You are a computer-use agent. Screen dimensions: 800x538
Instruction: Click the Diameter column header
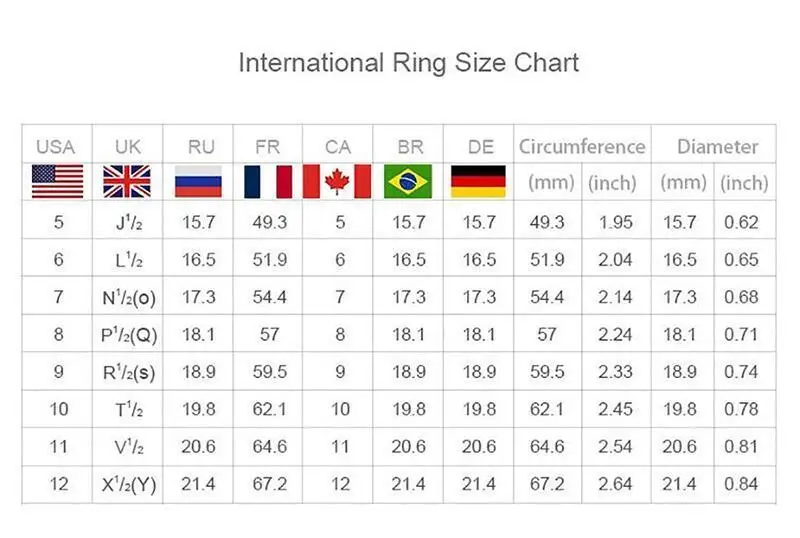[x=717, y=146]
